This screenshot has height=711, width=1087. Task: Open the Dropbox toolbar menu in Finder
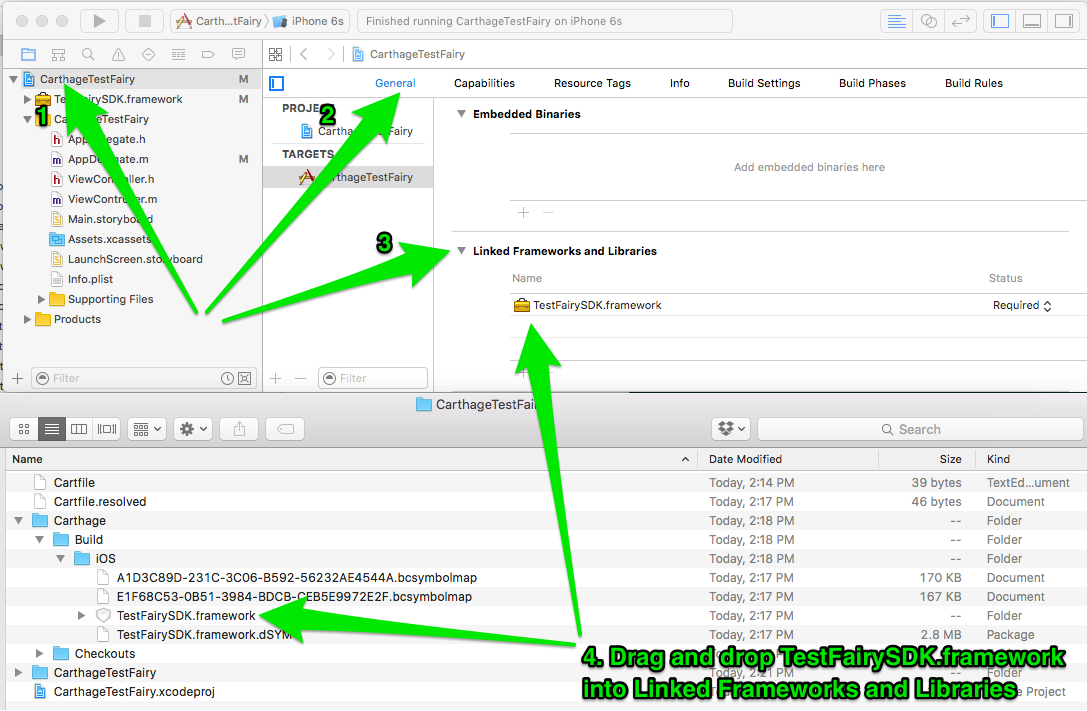pos(730,429)
